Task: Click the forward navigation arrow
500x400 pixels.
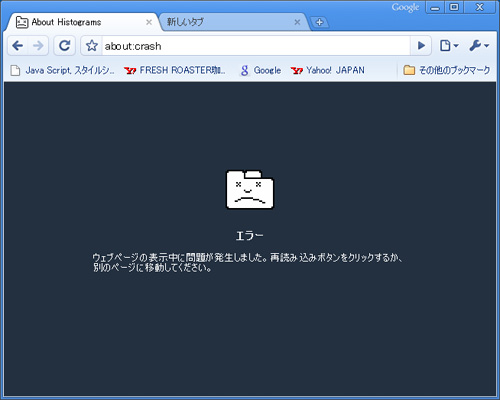Action: [38, 45]
